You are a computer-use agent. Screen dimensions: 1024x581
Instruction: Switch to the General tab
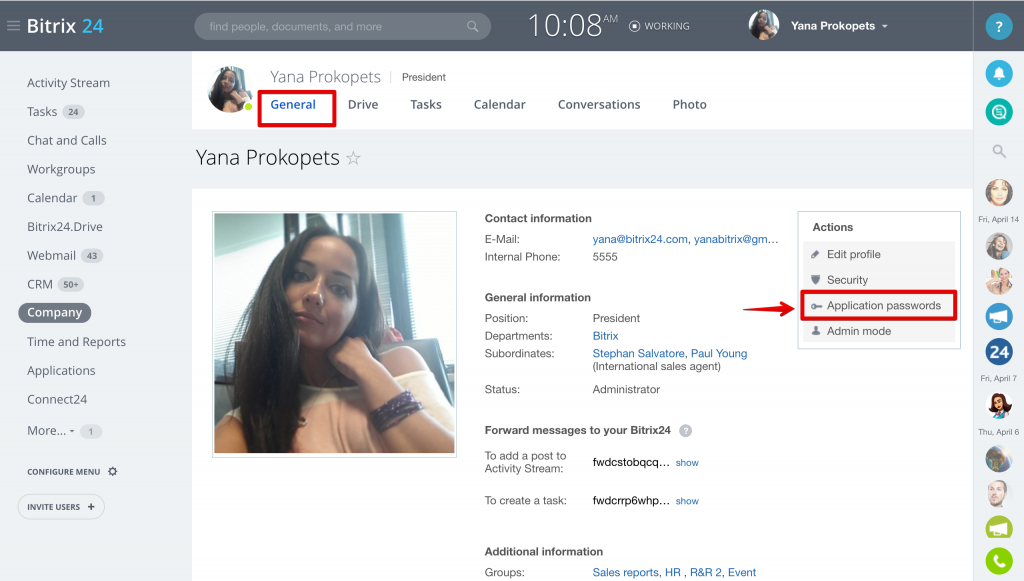coord(293,104)
